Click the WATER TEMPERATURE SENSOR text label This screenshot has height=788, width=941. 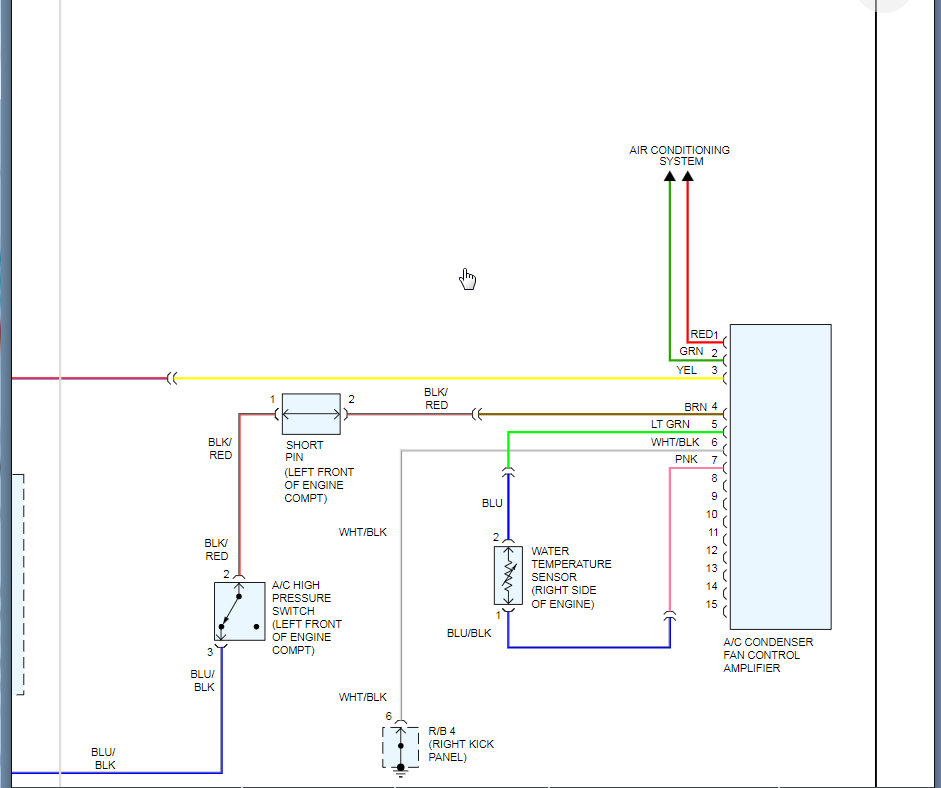click(x=571, y=577)
